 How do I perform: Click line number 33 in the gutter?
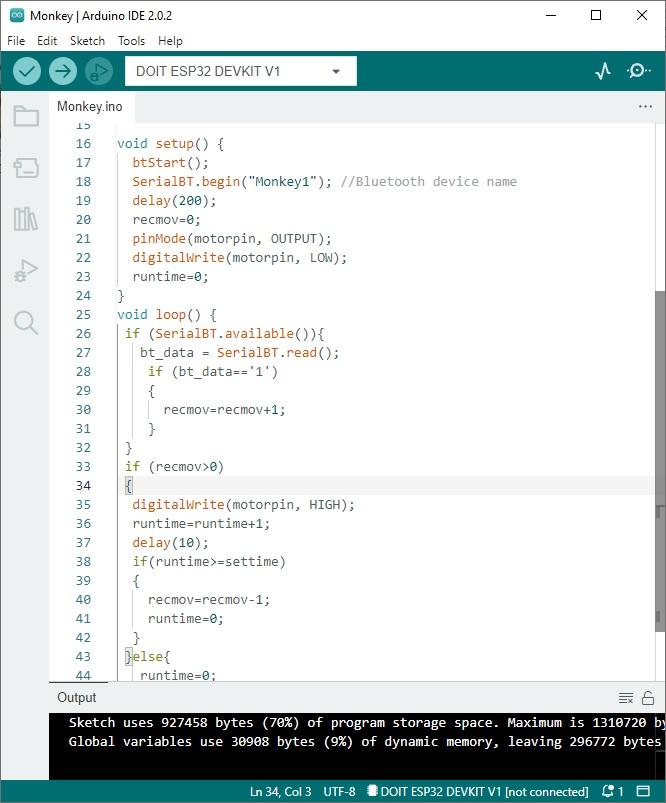pyautogui.click(x=83, y=467)
